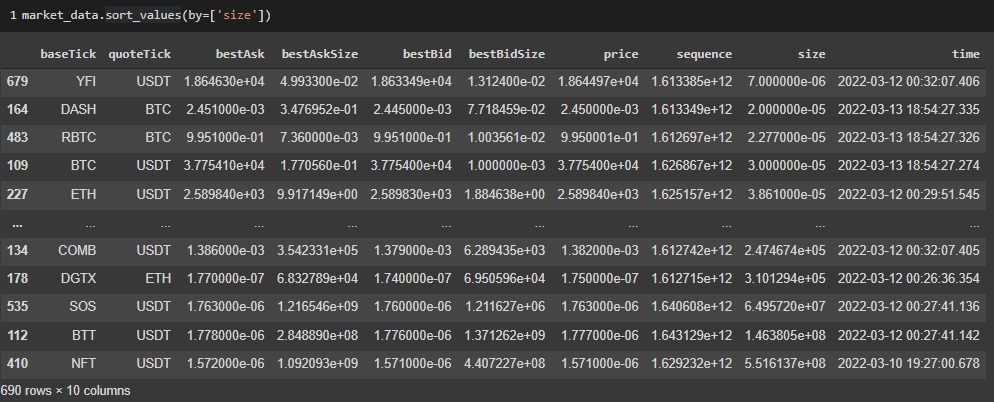Image resolution: width=994 pixels, height=402 pixels.
Task: Click the NFT cell in last row
Action: point(84,363)
